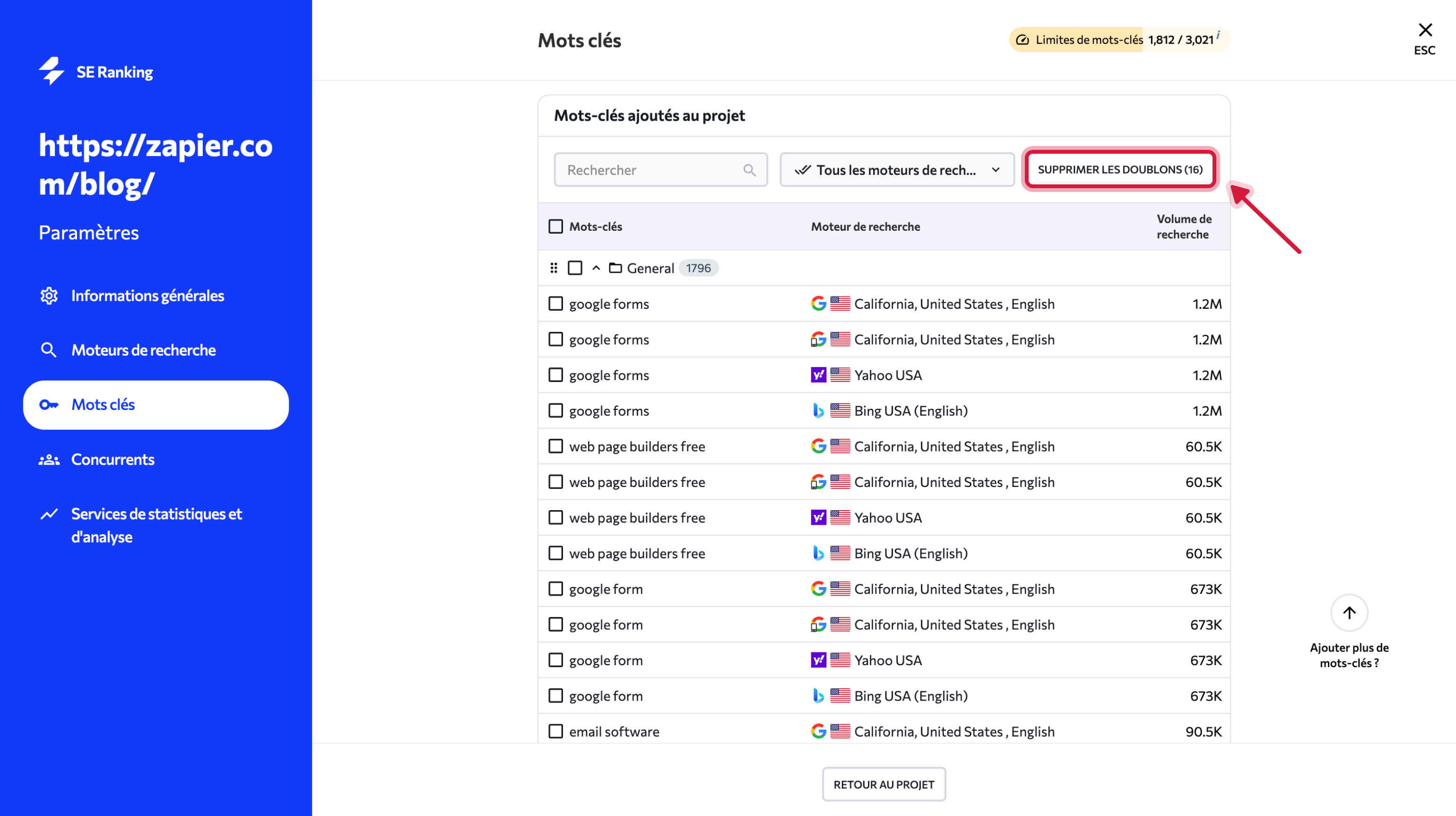
Task: Open Services de statistiques et d'analyse
Action: (156, 525)
